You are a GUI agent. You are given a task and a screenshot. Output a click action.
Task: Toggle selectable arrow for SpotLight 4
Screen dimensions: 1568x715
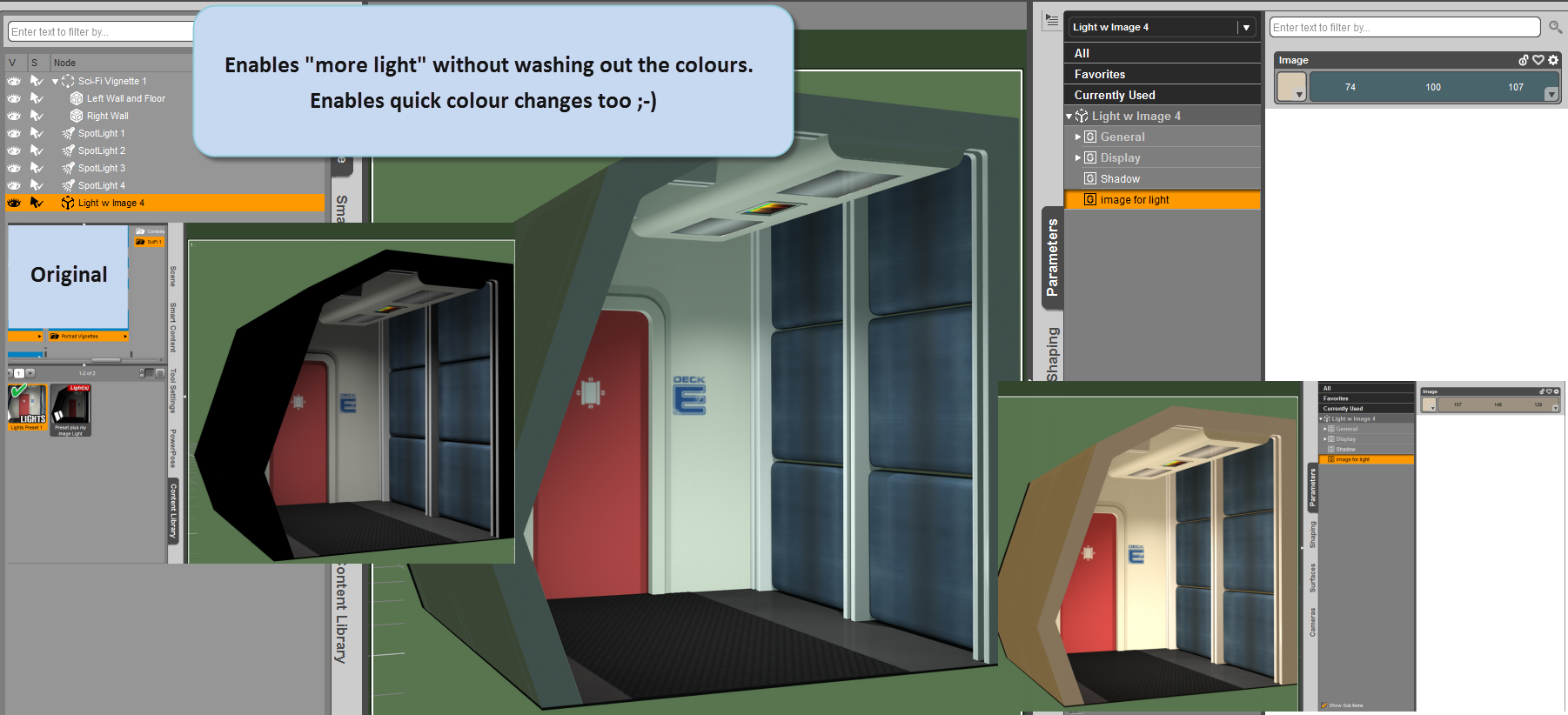[37, 185]
